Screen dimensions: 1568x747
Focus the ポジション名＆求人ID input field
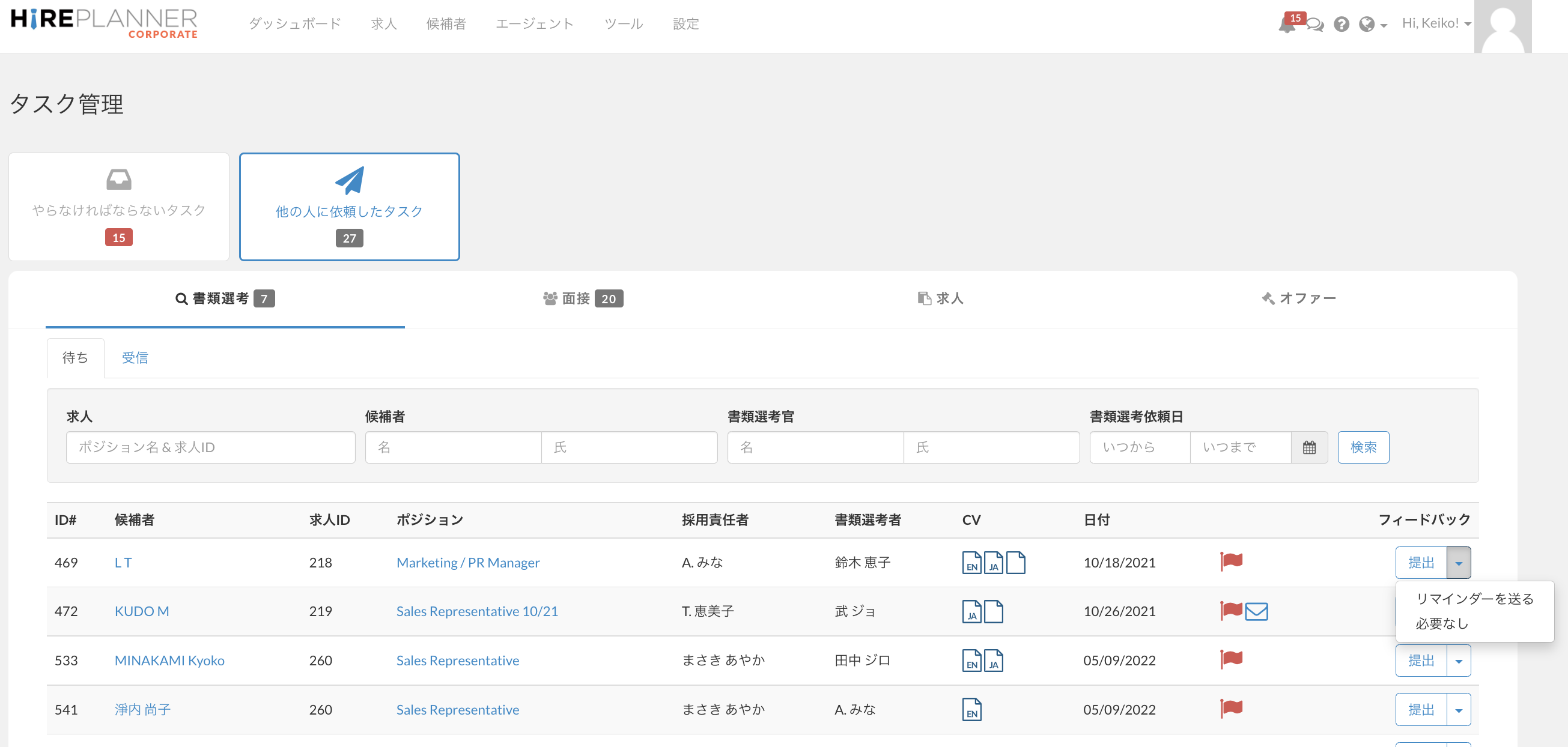pyautogui.click(x=210, y=448)
